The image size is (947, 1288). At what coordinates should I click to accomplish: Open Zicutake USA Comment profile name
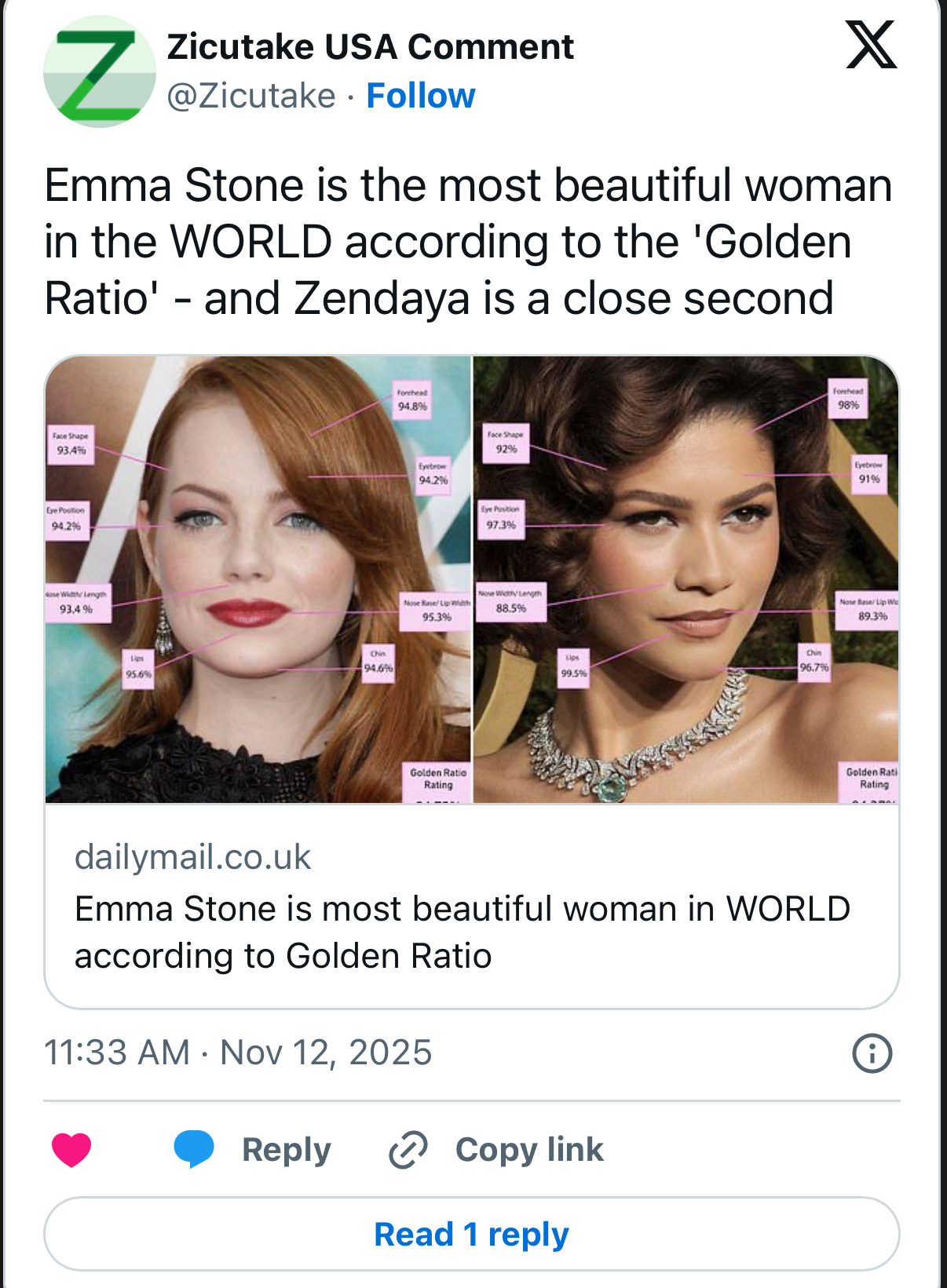pos(370,47)
